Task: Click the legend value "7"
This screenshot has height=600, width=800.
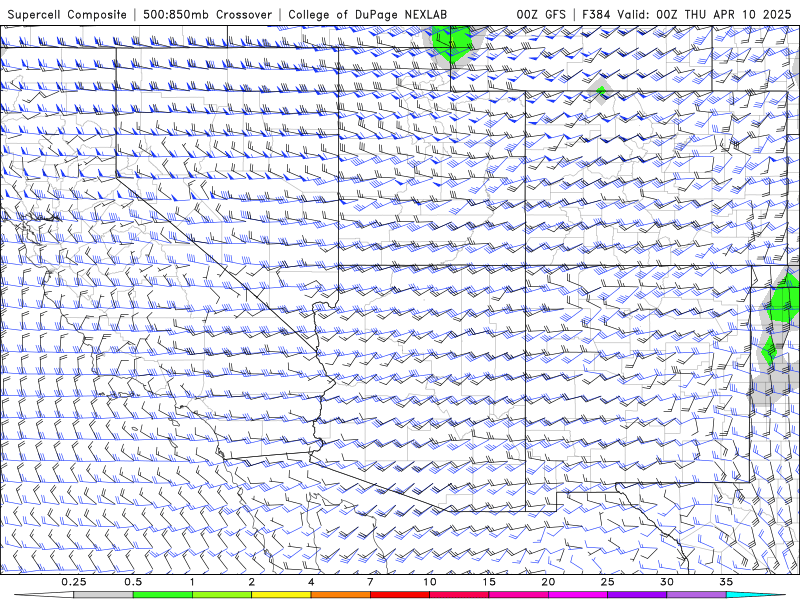Action: (x=370, y=582)
